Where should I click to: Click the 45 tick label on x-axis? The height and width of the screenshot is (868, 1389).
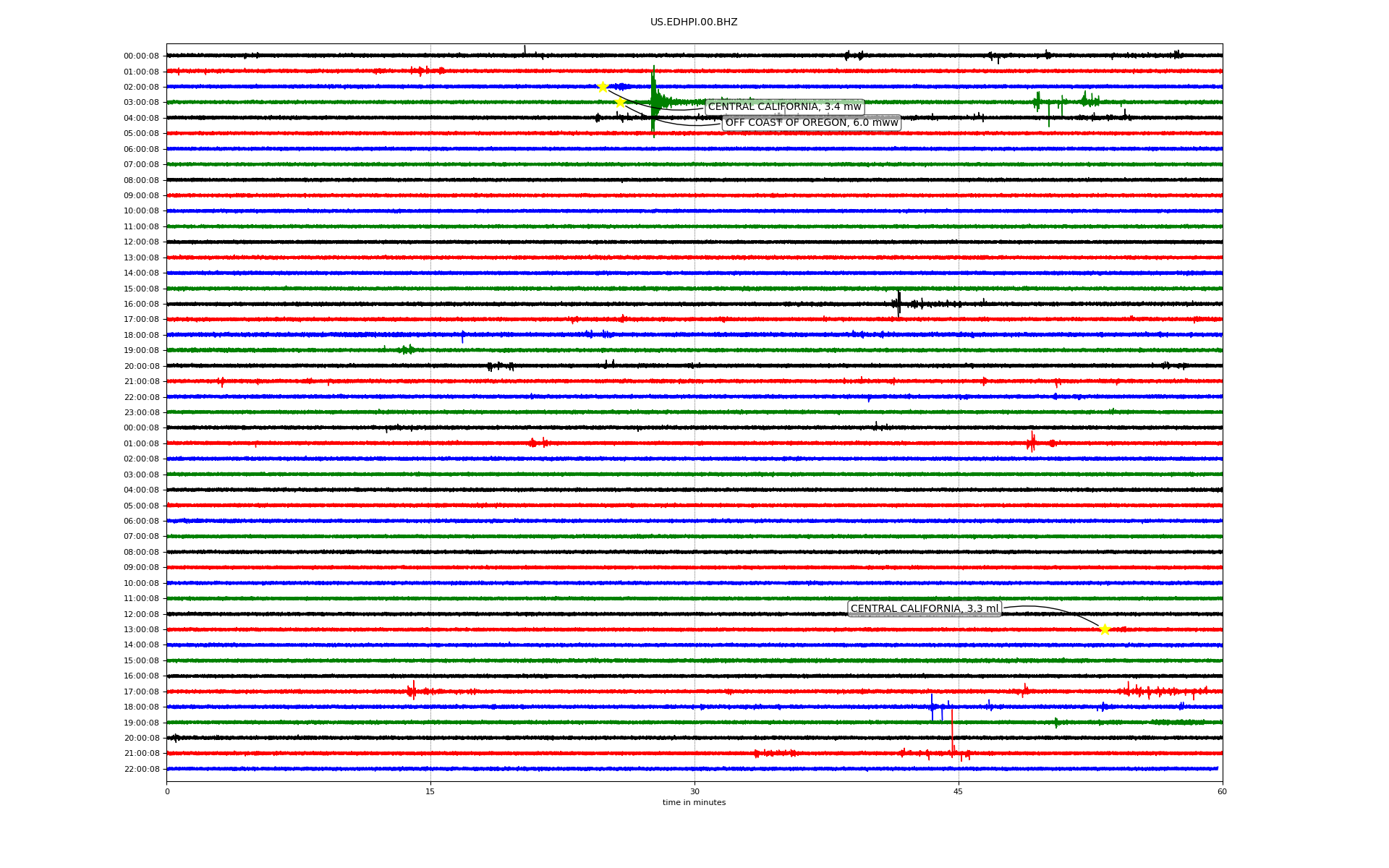(958, 791)
